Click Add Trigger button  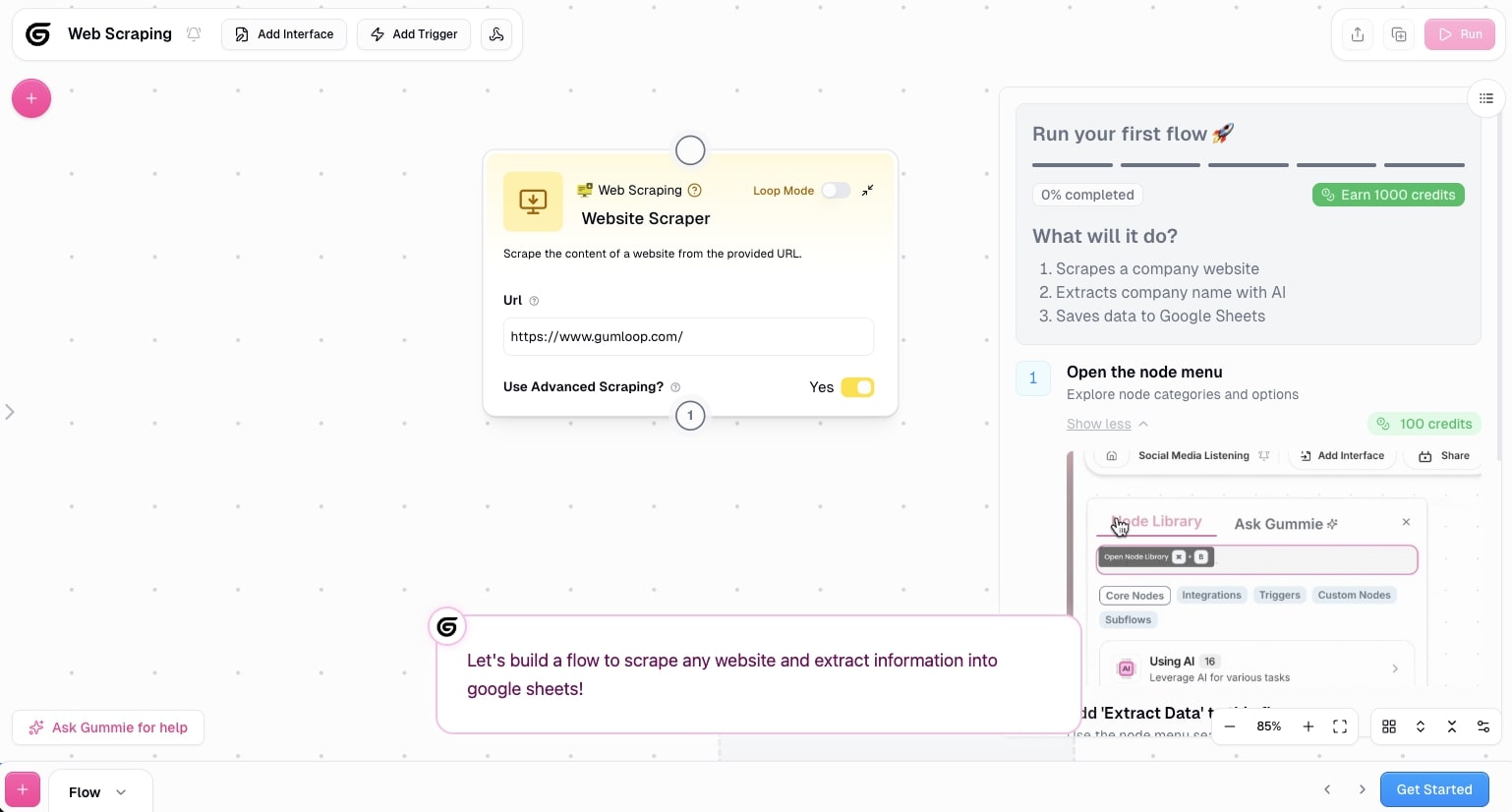[414, 34]
